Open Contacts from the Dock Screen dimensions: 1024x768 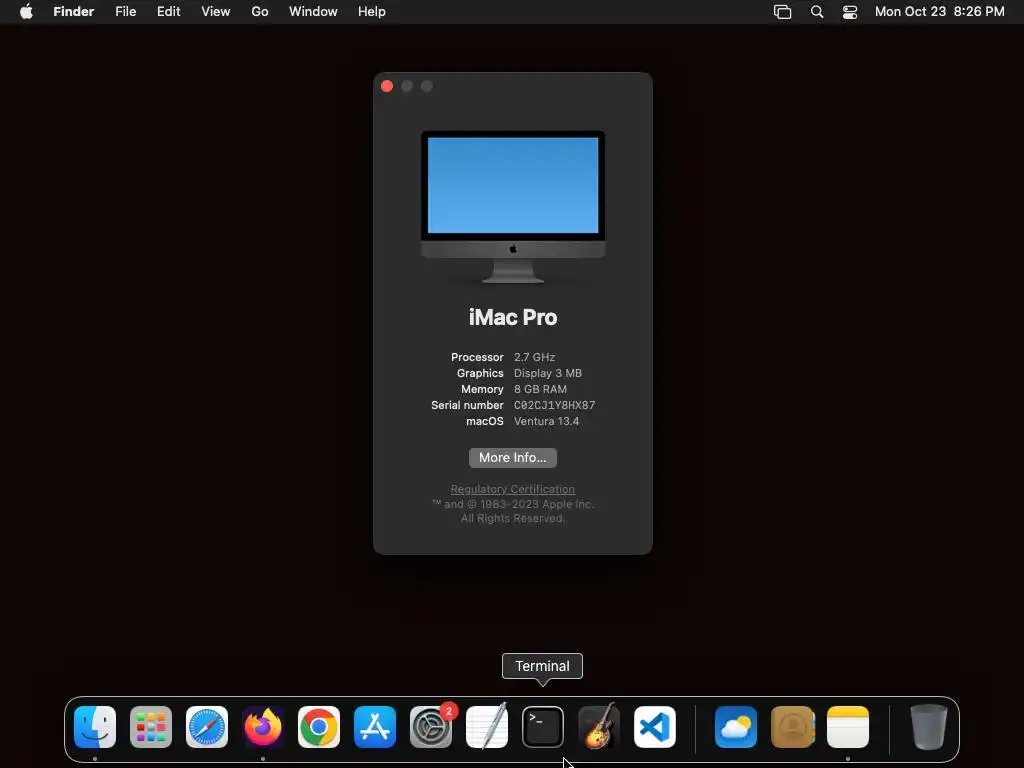(792, 727)
